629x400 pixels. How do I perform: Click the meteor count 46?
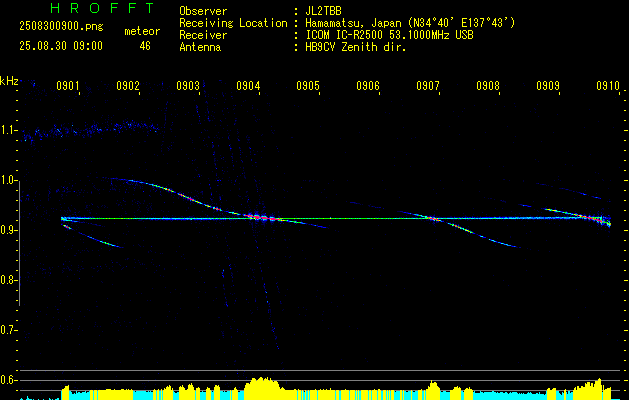[145, 46]
